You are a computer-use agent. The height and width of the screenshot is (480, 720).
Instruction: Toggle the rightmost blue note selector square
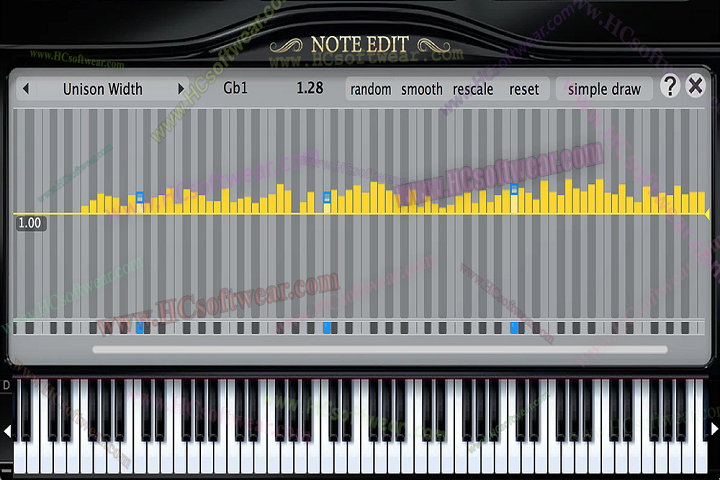pyautogui.click(x=515, y=328)
